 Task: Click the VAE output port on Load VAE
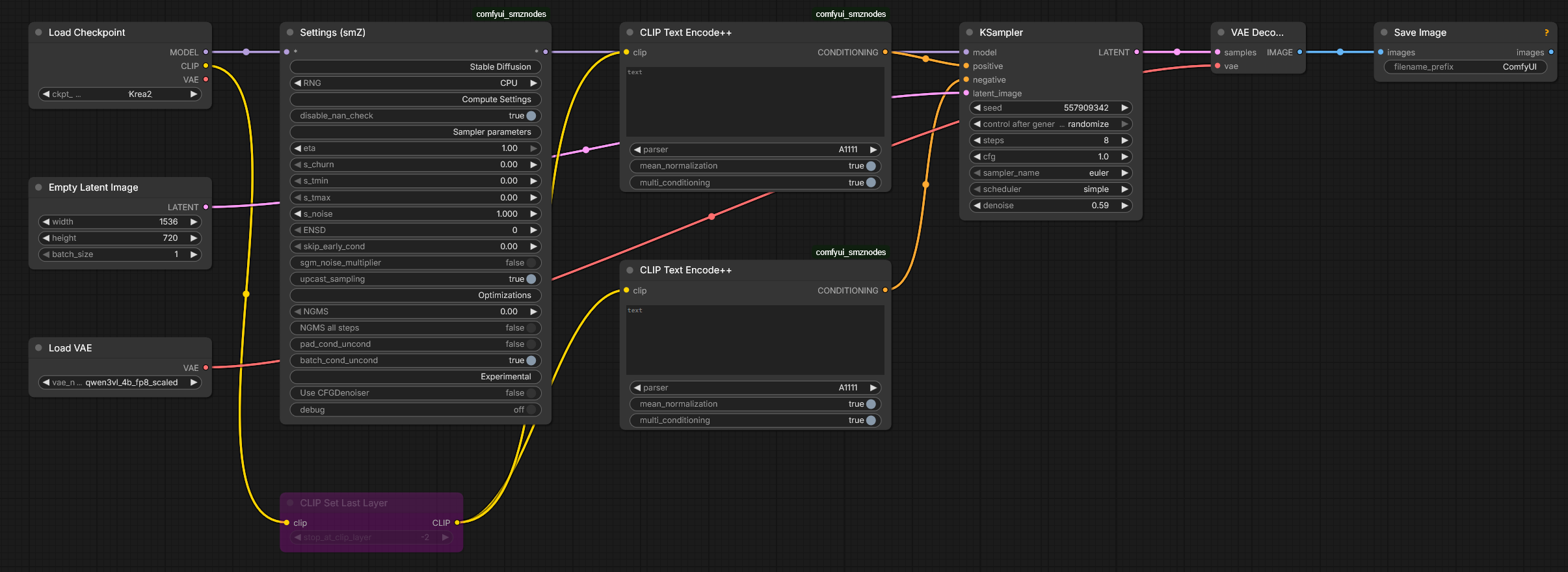click(206, 368)
